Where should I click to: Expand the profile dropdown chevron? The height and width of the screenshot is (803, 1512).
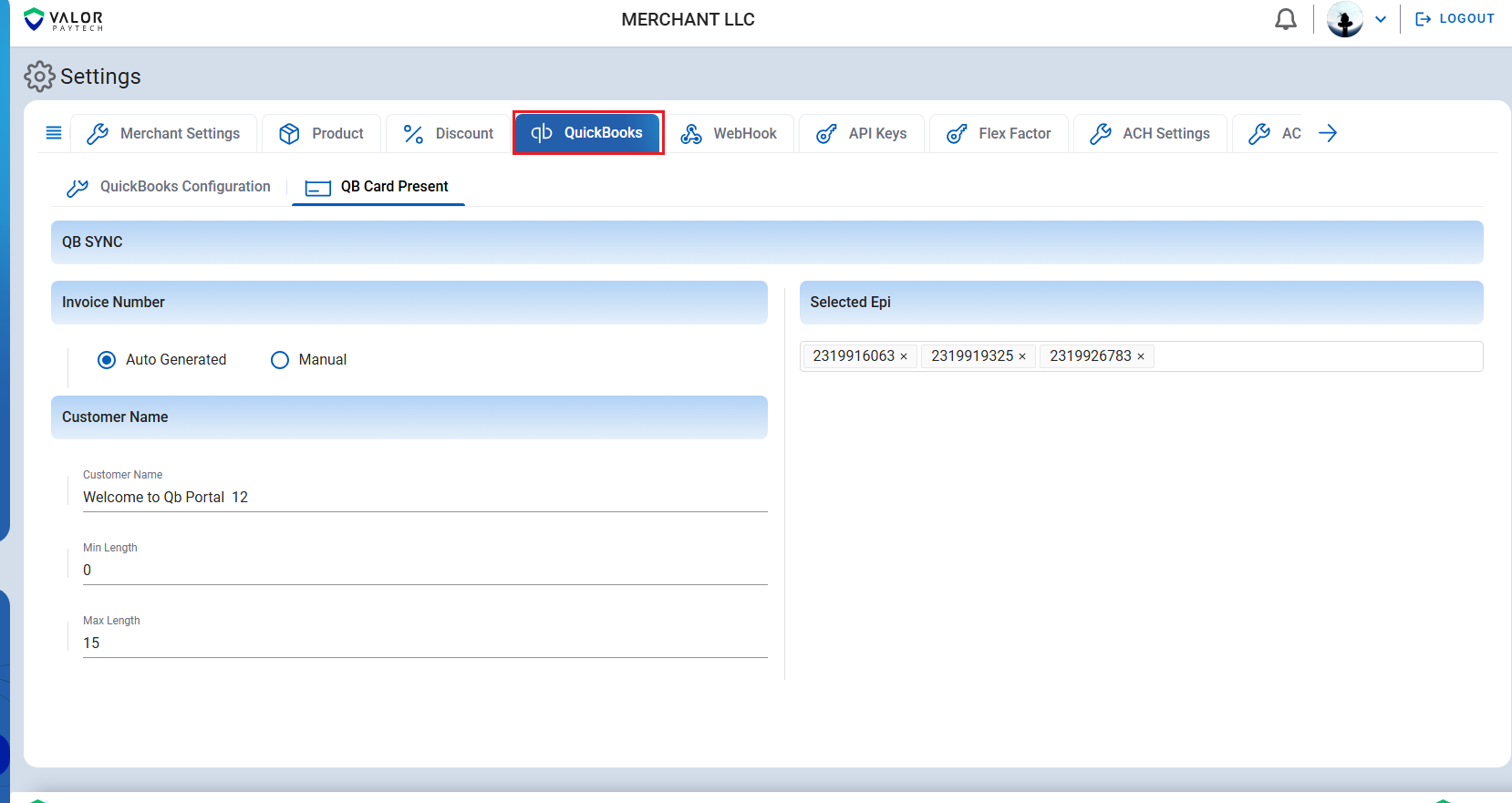point(1381,19)
